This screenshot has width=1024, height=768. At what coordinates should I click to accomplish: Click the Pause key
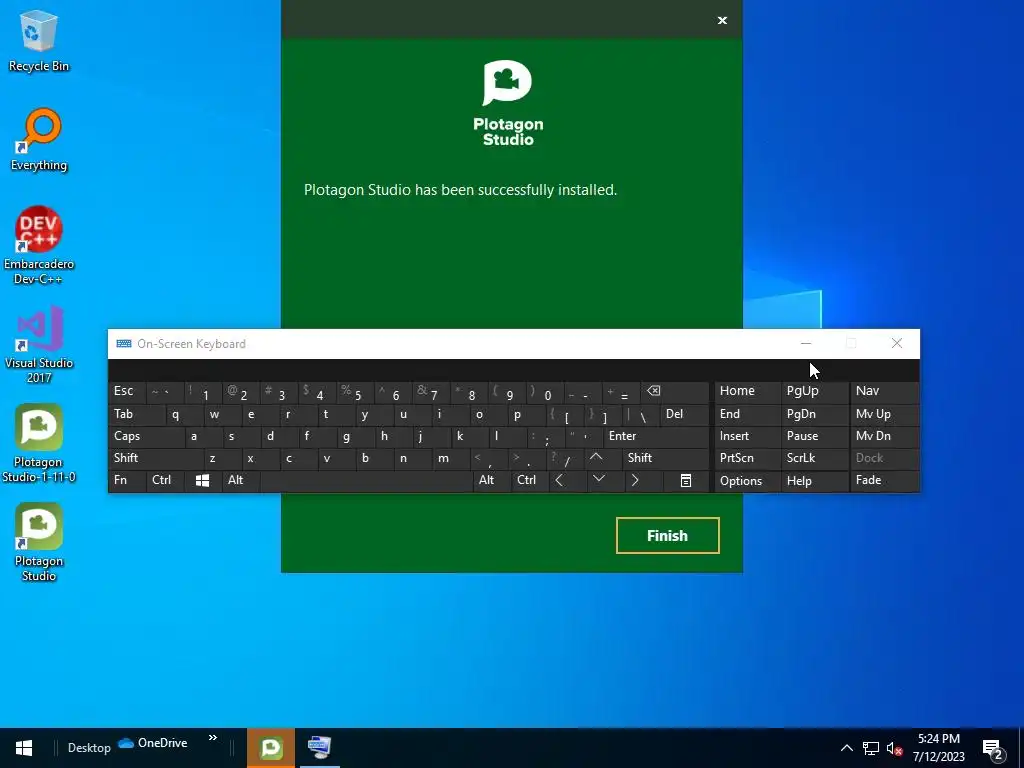pyautogui.click(x=814, y=436)
